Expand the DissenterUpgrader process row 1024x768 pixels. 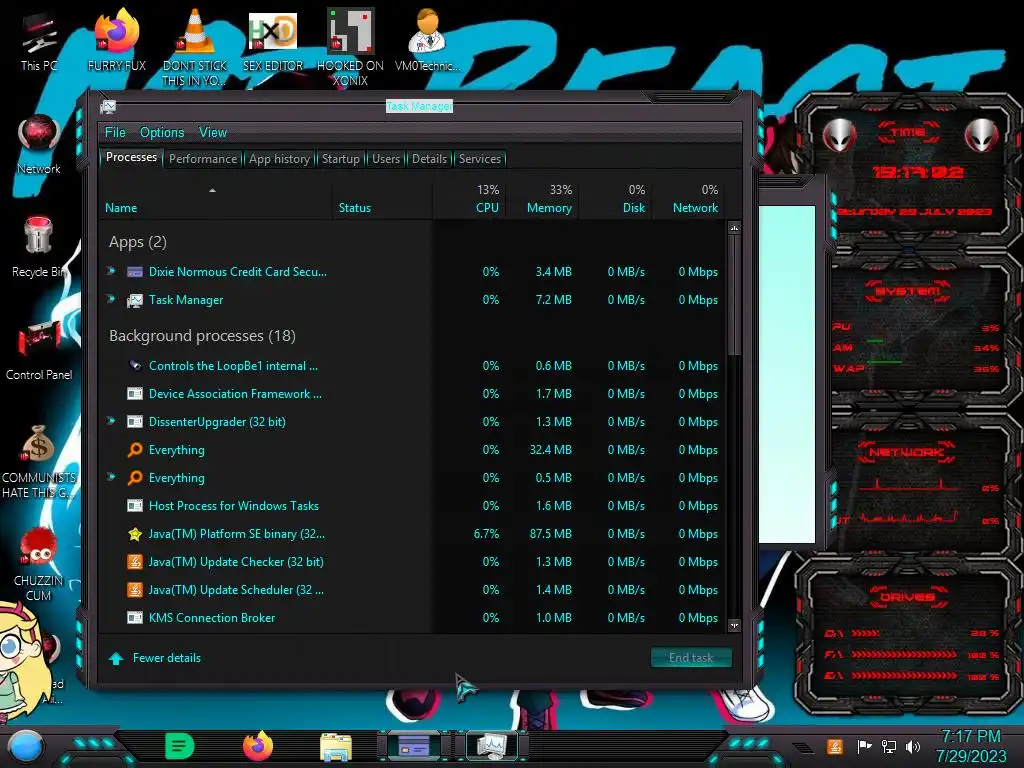[x=111, y=421]
